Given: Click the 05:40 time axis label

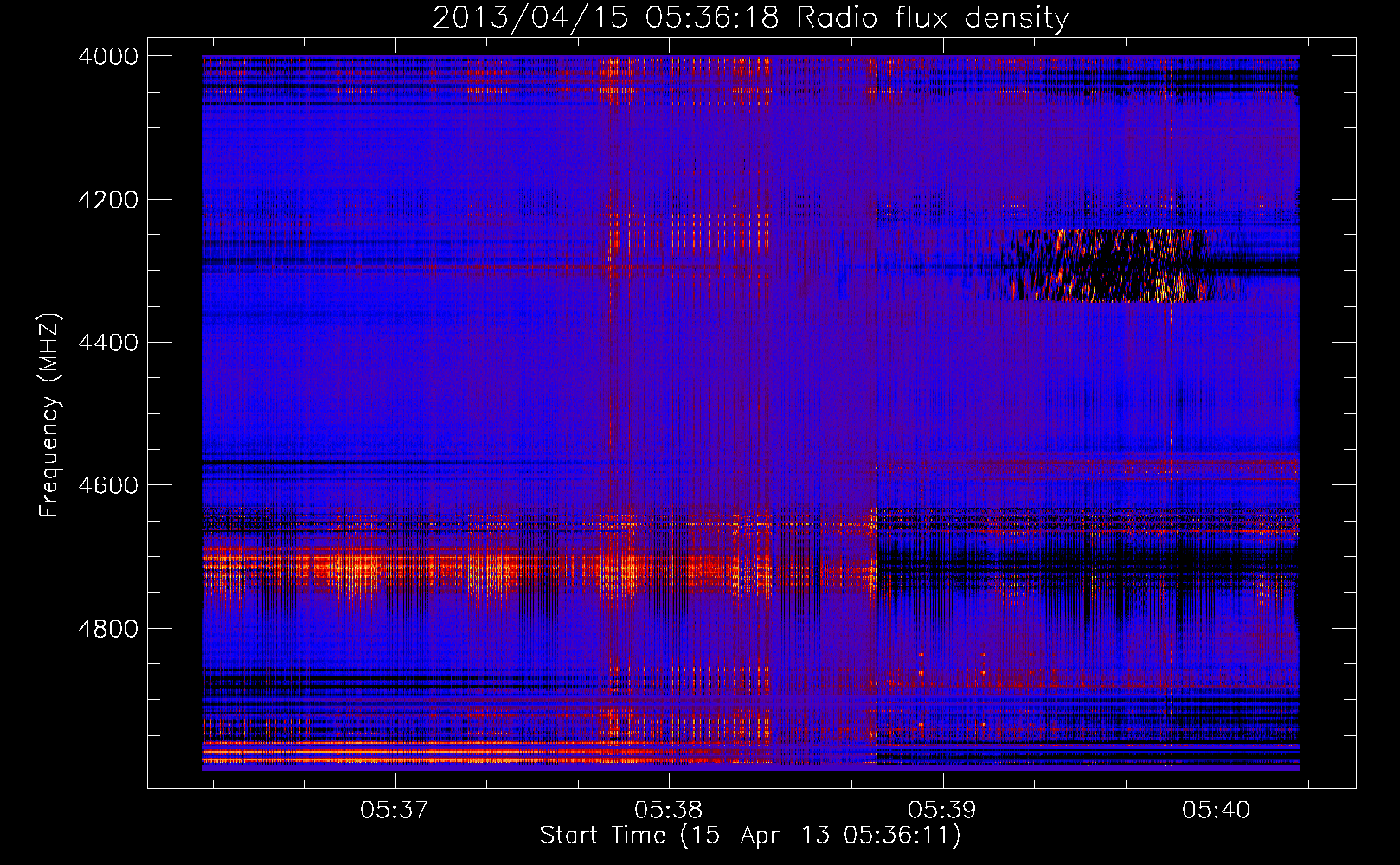Looking at the screenshot, I should [1216, 811].
